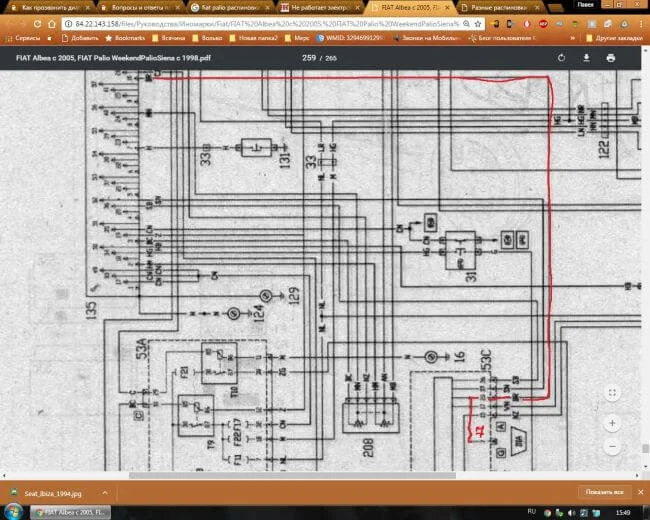Click the PDF page number field
The image size is (650, 520).
309,58
